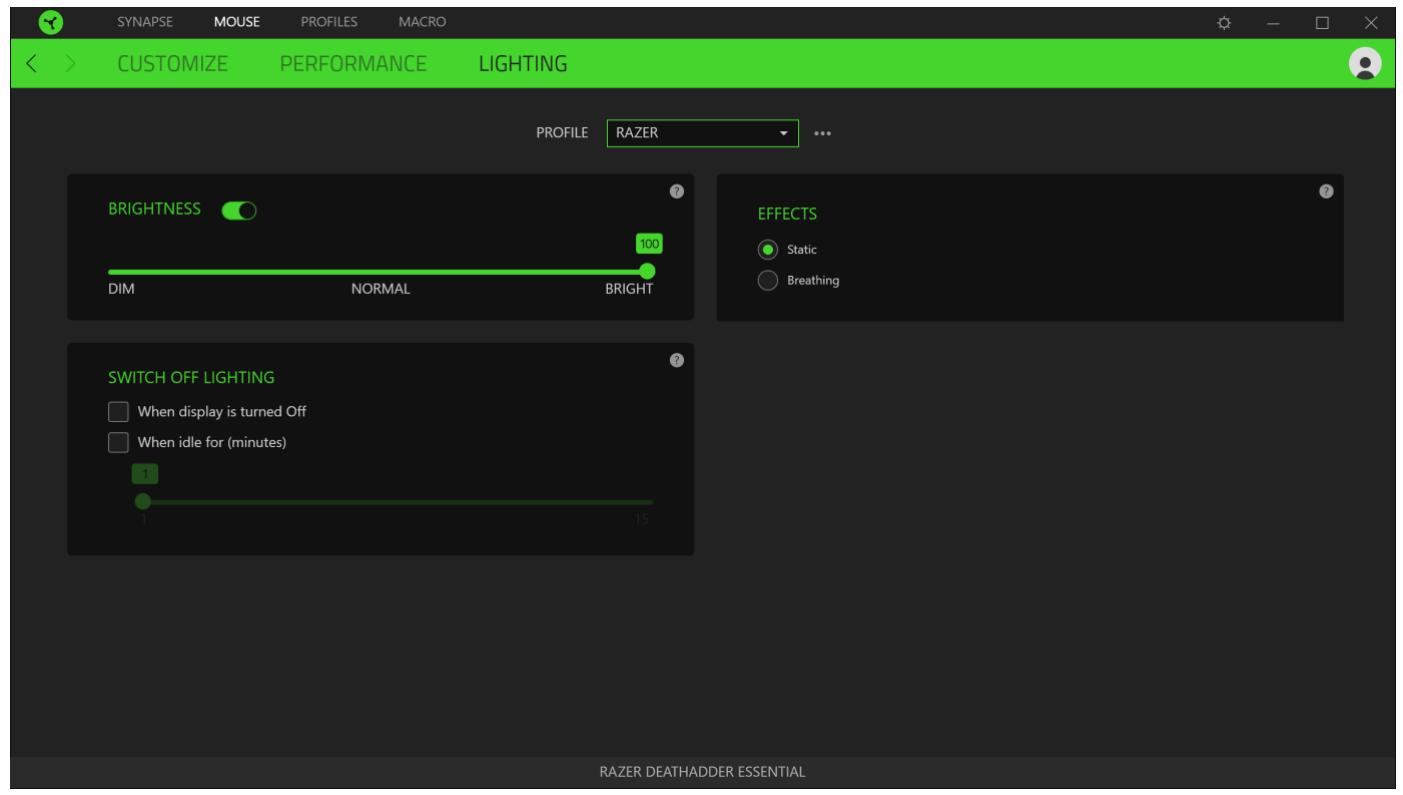Click the DIM brightness label
Image resolution: width=1403 pixels, height=795 pixels.
tap(120, 290)
